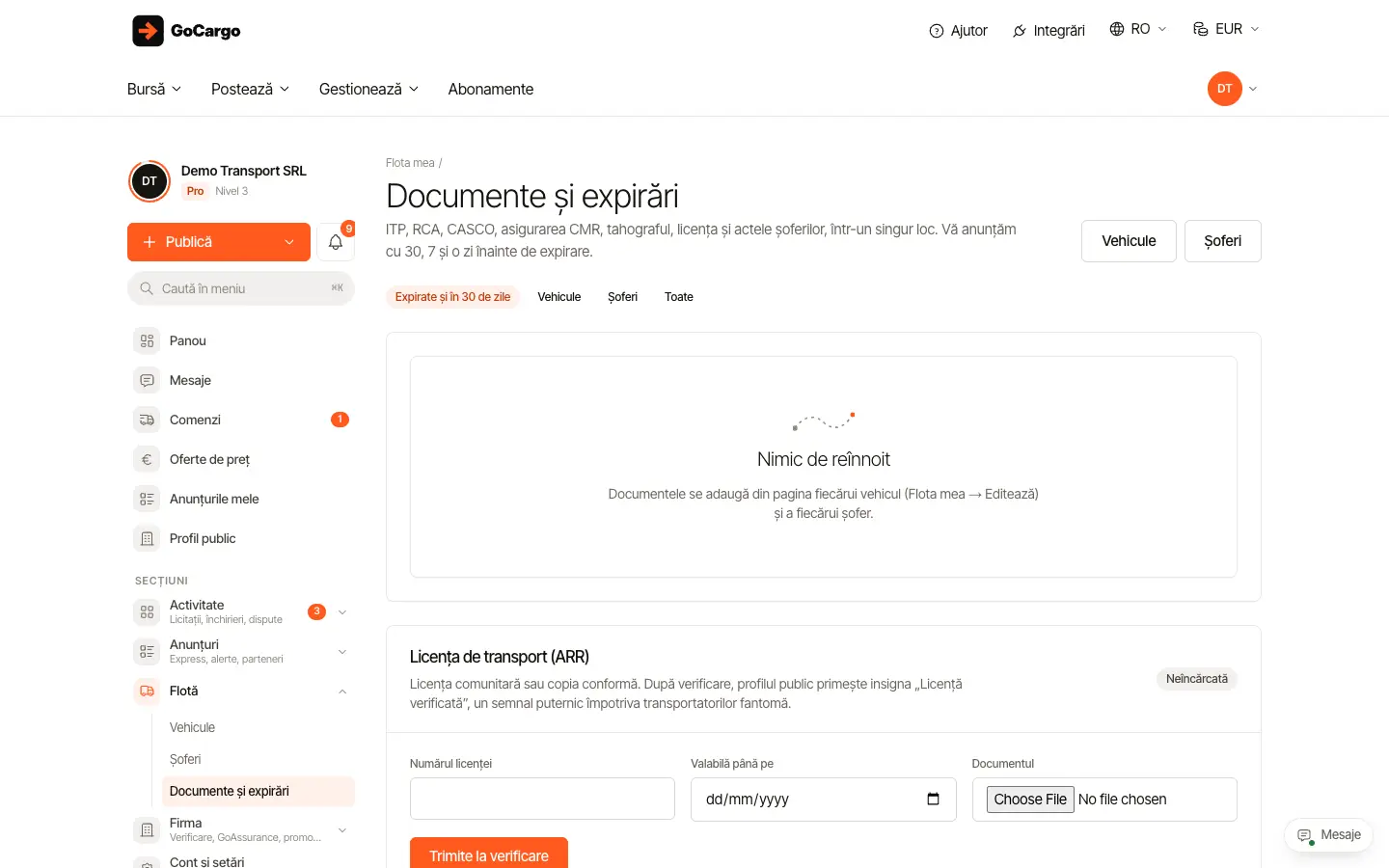Open the DT user account menu

(x=1233, y=89)
